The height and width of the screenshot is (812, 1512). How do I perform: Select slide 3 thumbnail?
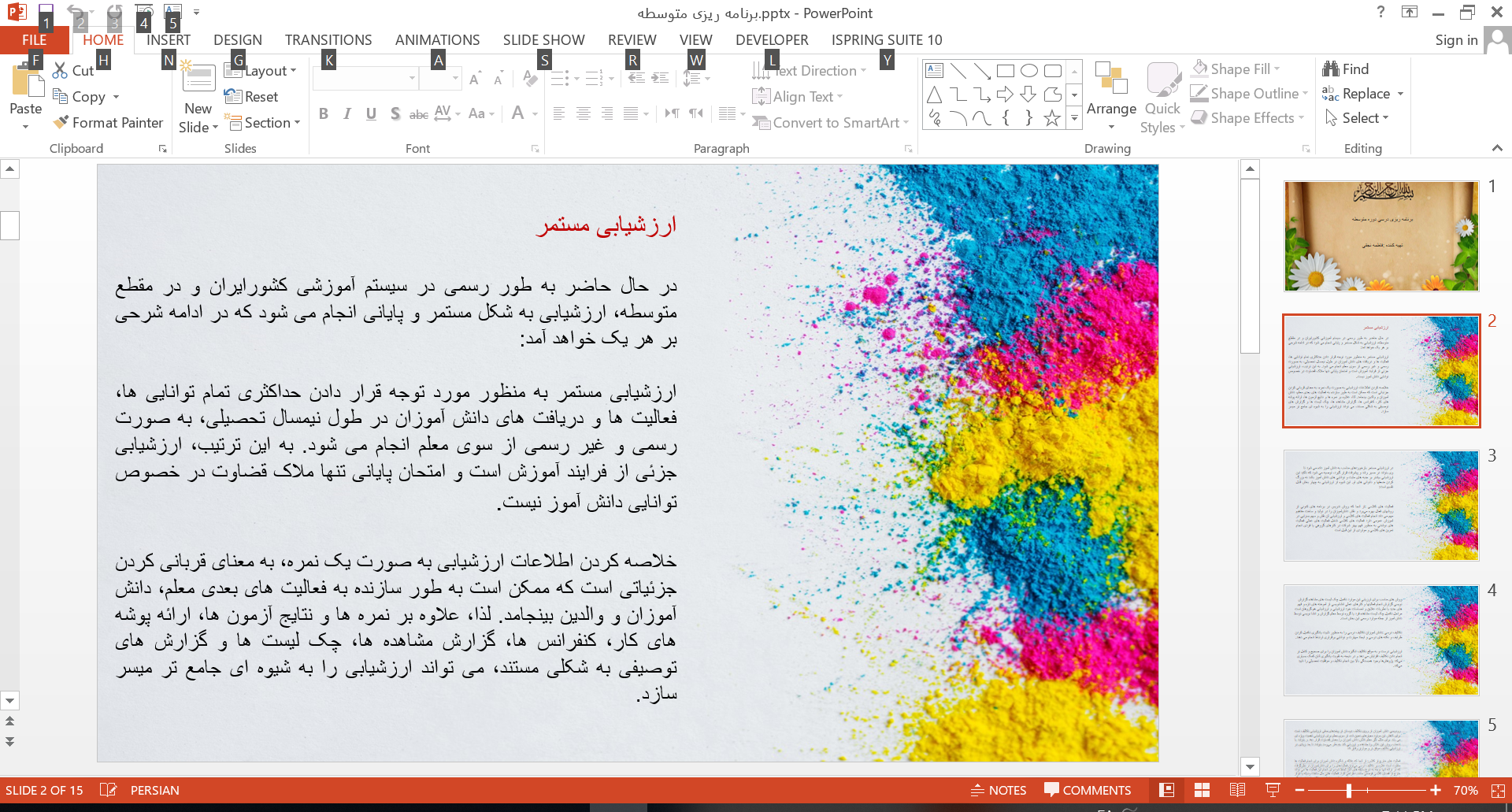click(x=1380, y=505)
